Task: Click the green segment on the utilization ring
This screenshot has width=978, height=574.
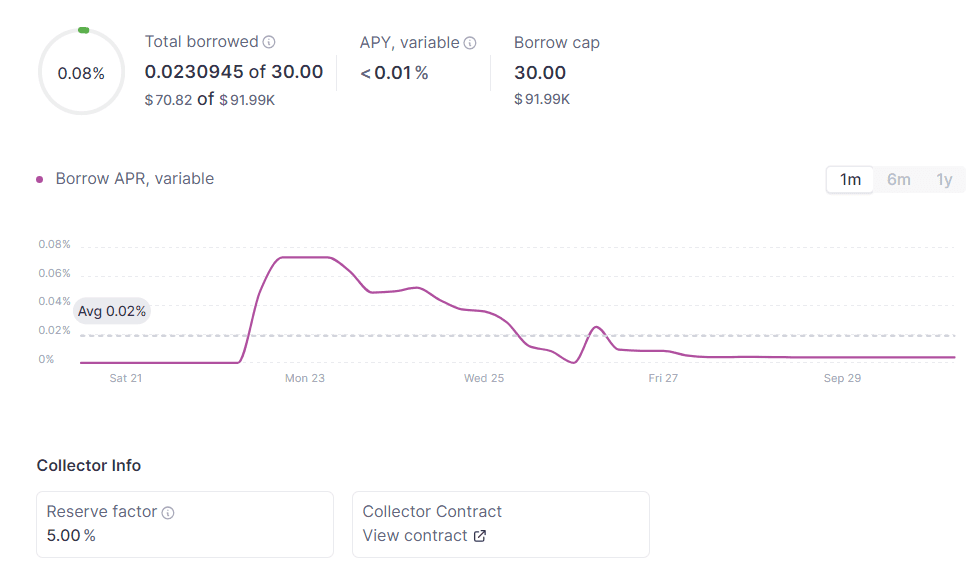Action: click(83, 30)
